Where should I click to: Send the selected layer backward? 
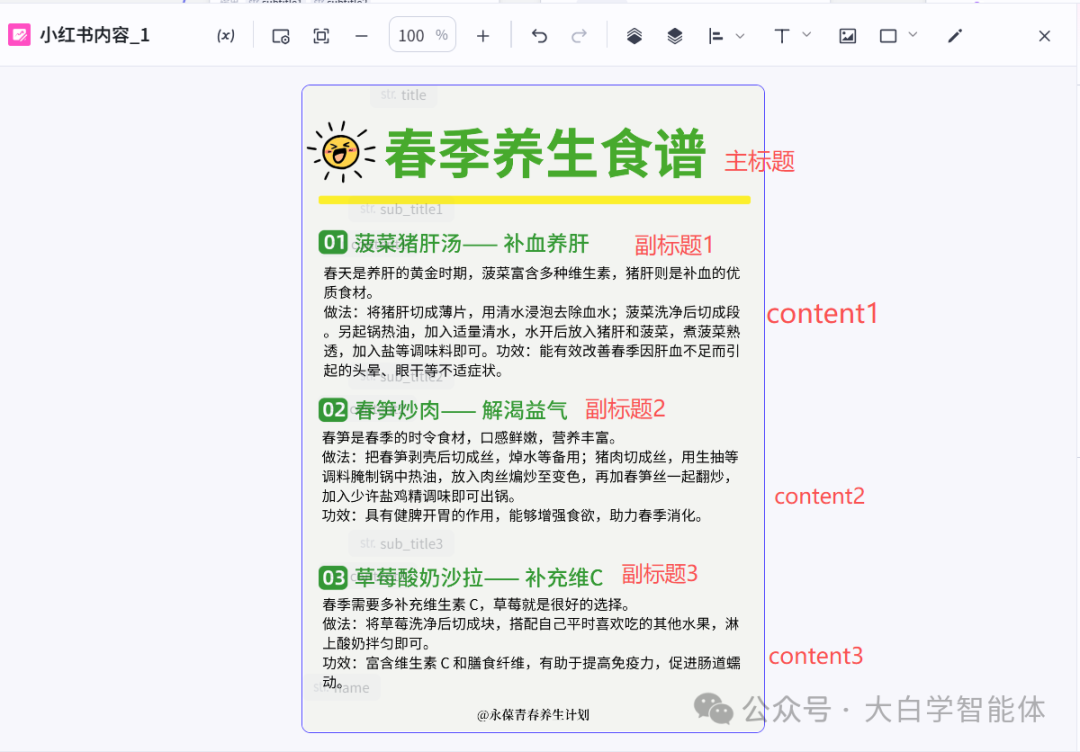click(x=675, y=36)
